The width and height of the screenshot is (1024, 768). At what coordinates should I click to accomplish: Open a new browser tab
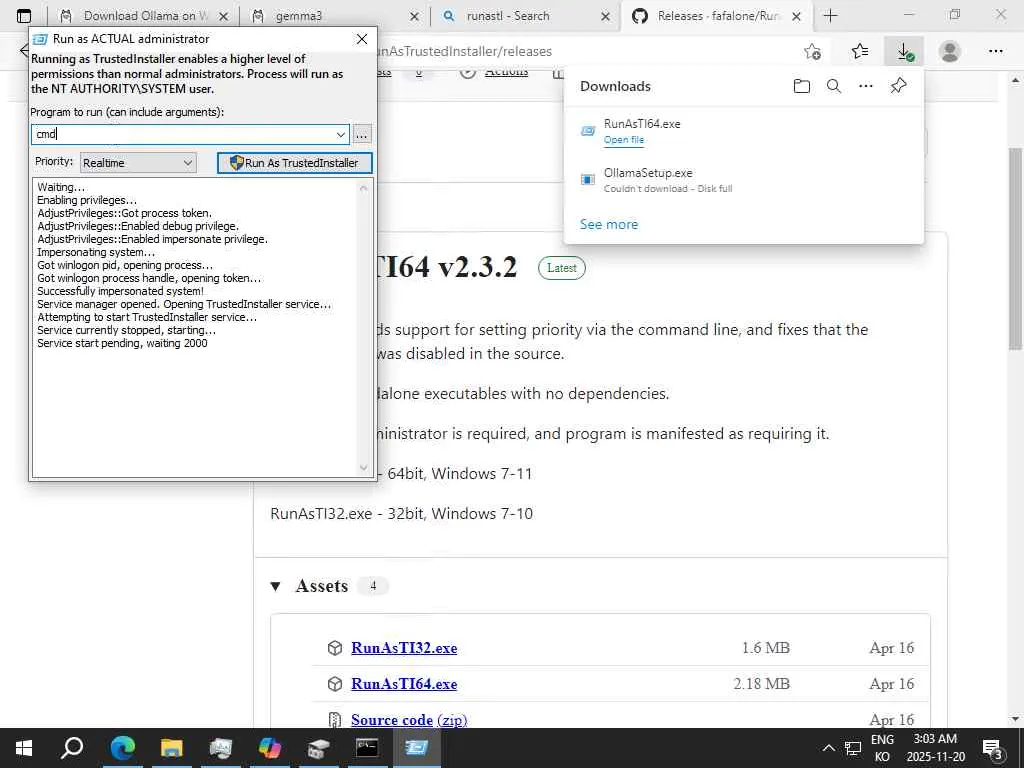click(x=830, y=16)
